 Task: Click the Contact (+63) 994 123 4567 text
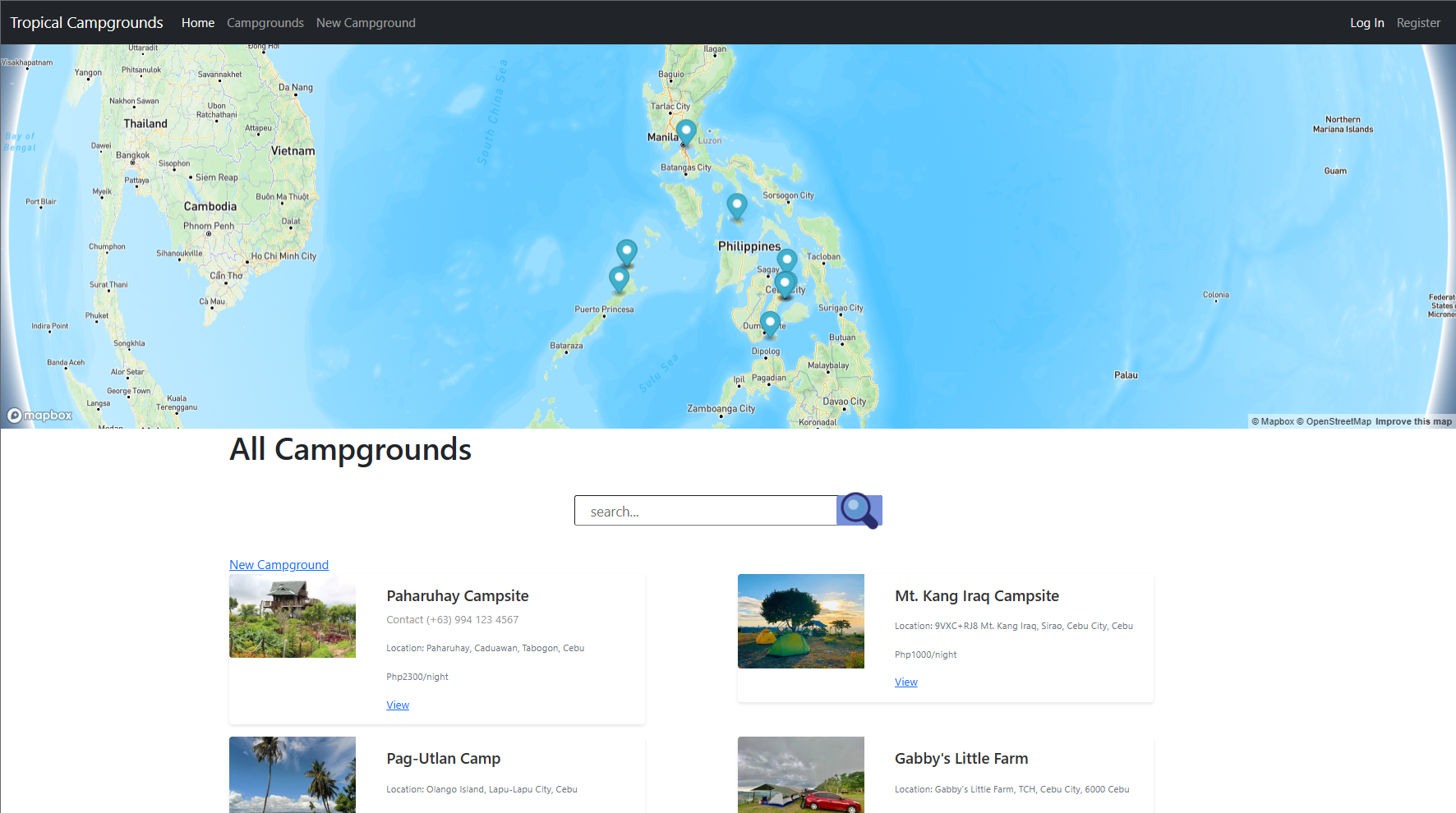(453, 620)
